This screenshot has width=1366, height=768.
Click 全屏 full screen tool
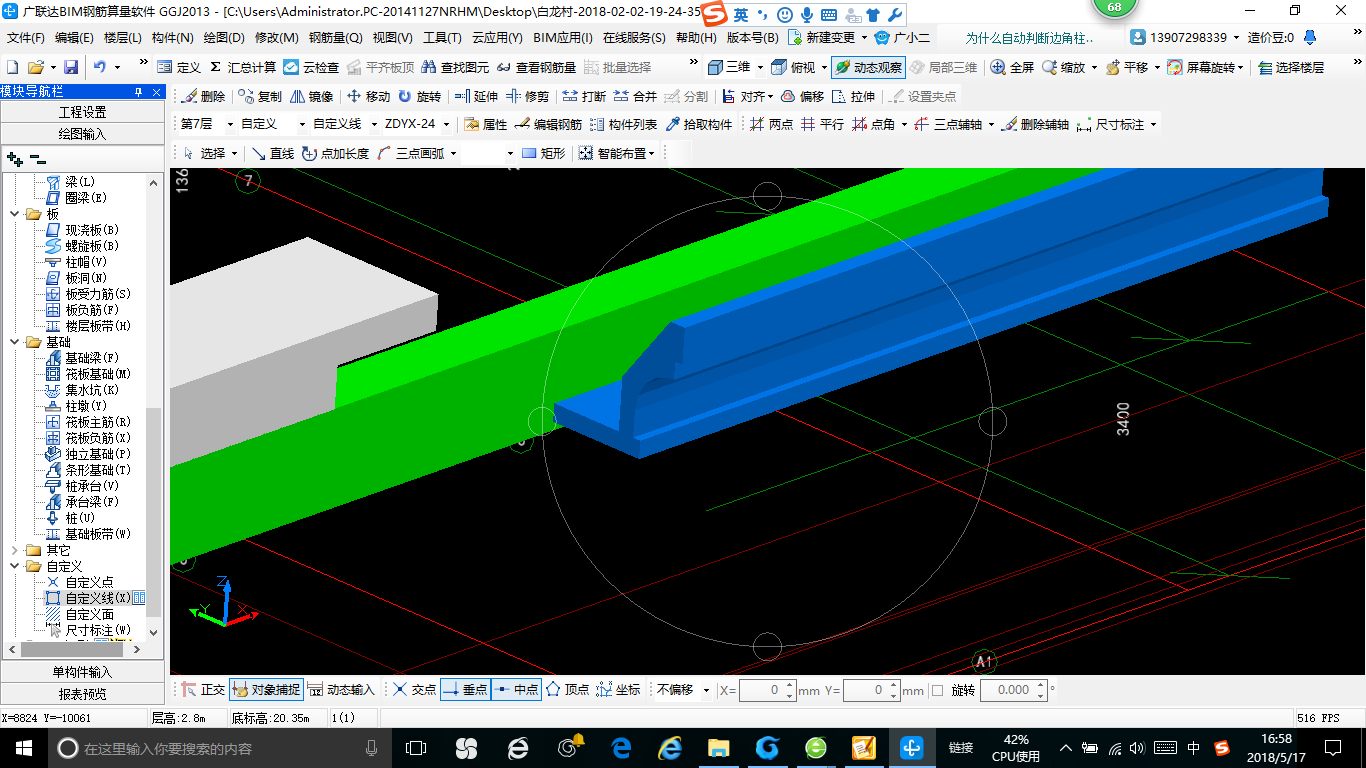pyautogui.click(x=1012, y=67)
